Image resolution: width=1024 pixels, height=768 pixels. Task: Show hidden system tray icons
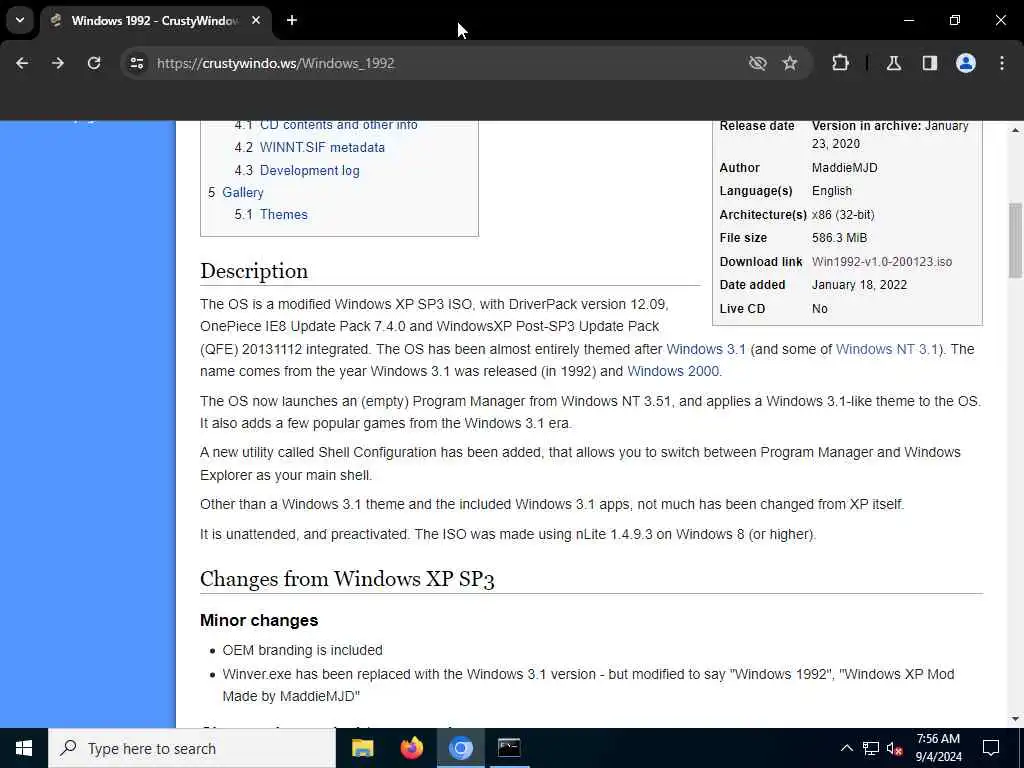click(846, 748)
